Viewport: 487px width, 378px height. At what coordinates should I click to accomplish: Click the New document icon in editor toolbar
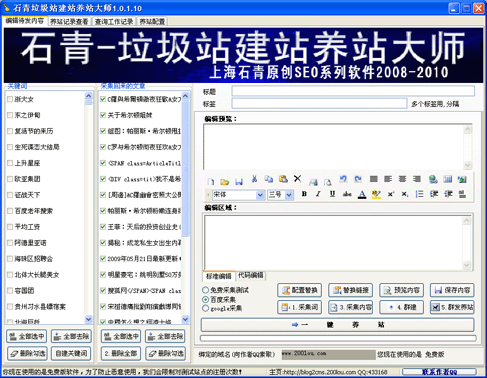point(211,181)
